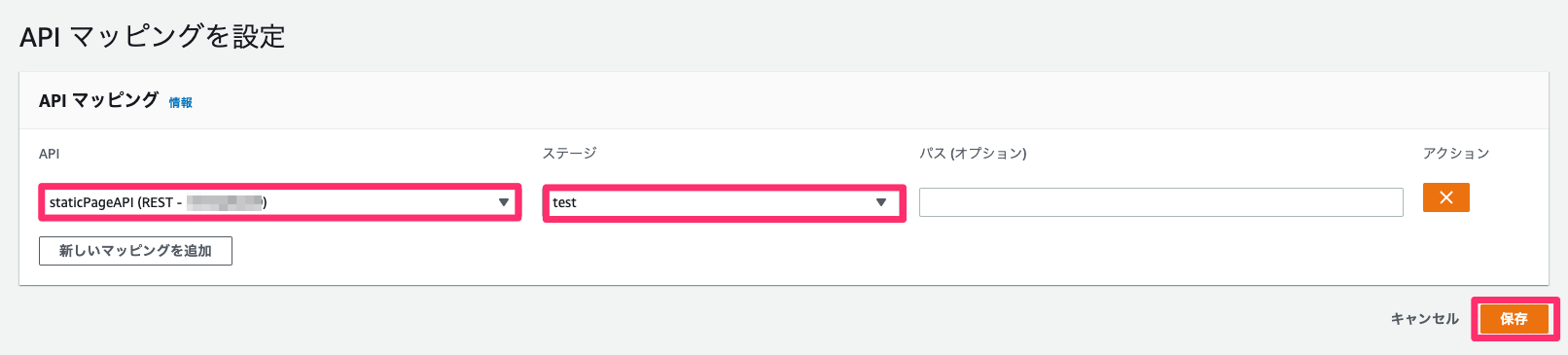The image size is (1568, 355).
Task: Open the 情報 info link
Action: point(181,102)
